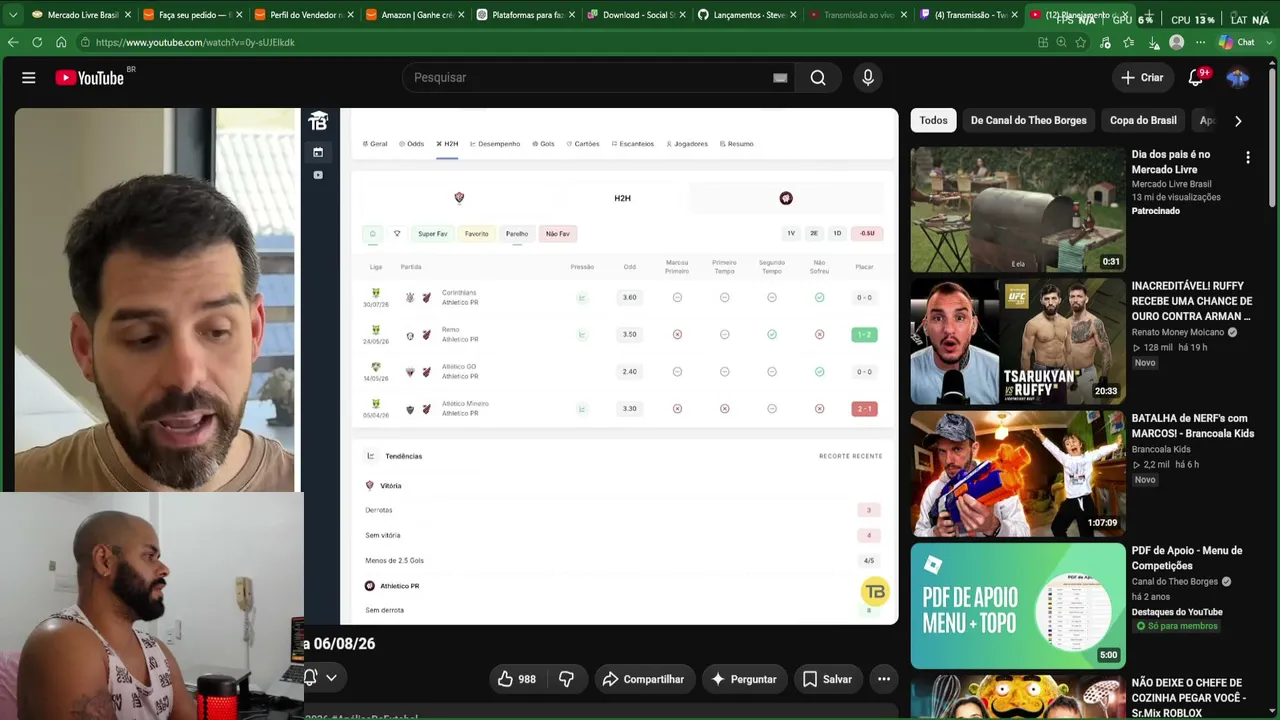Screen dimensions: 1280x720
Task: Click the 2 - 1 score badge
Action: pyautogui.click(x=864, y=409)
